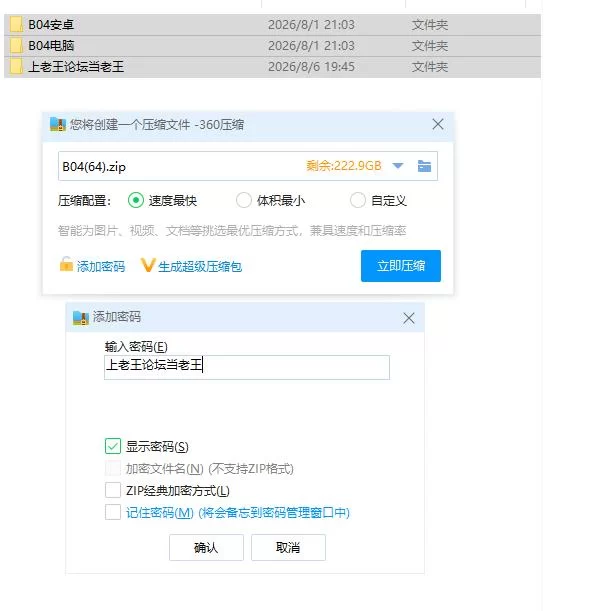This screenshot has height=611, width=592.
Task: Expand the save path dropdown arrow
Action: [398, 166]
